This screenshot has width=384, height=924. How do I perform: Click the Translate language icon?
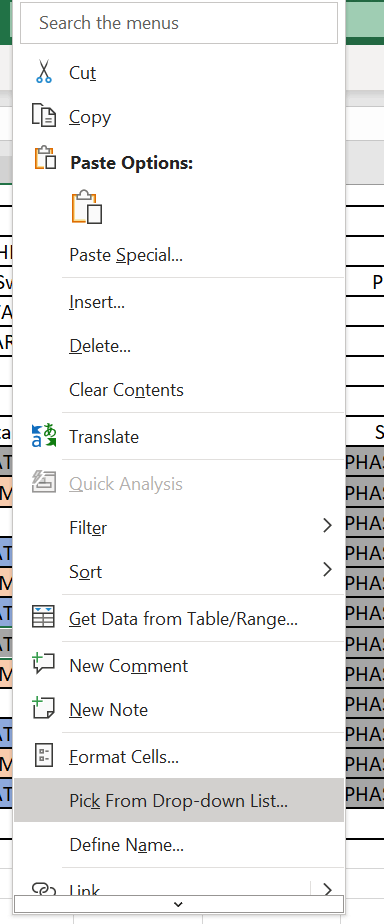pos(44,436)
